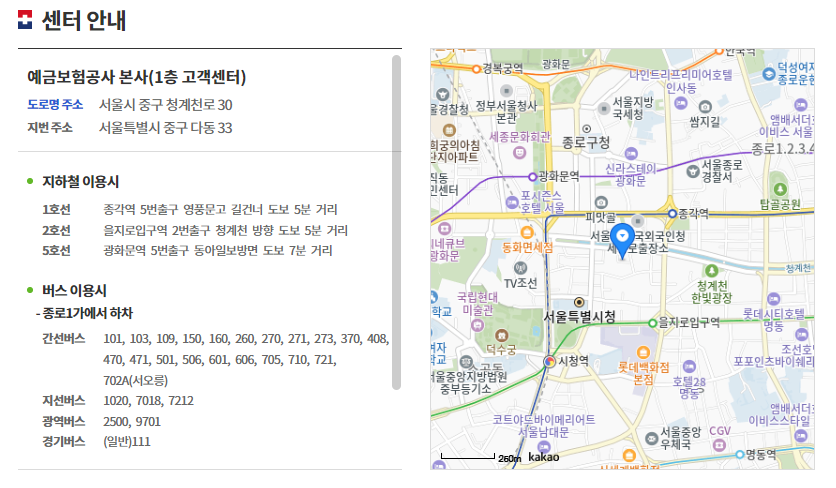Click the center info panel vertical scrollbar

[396, 222]
